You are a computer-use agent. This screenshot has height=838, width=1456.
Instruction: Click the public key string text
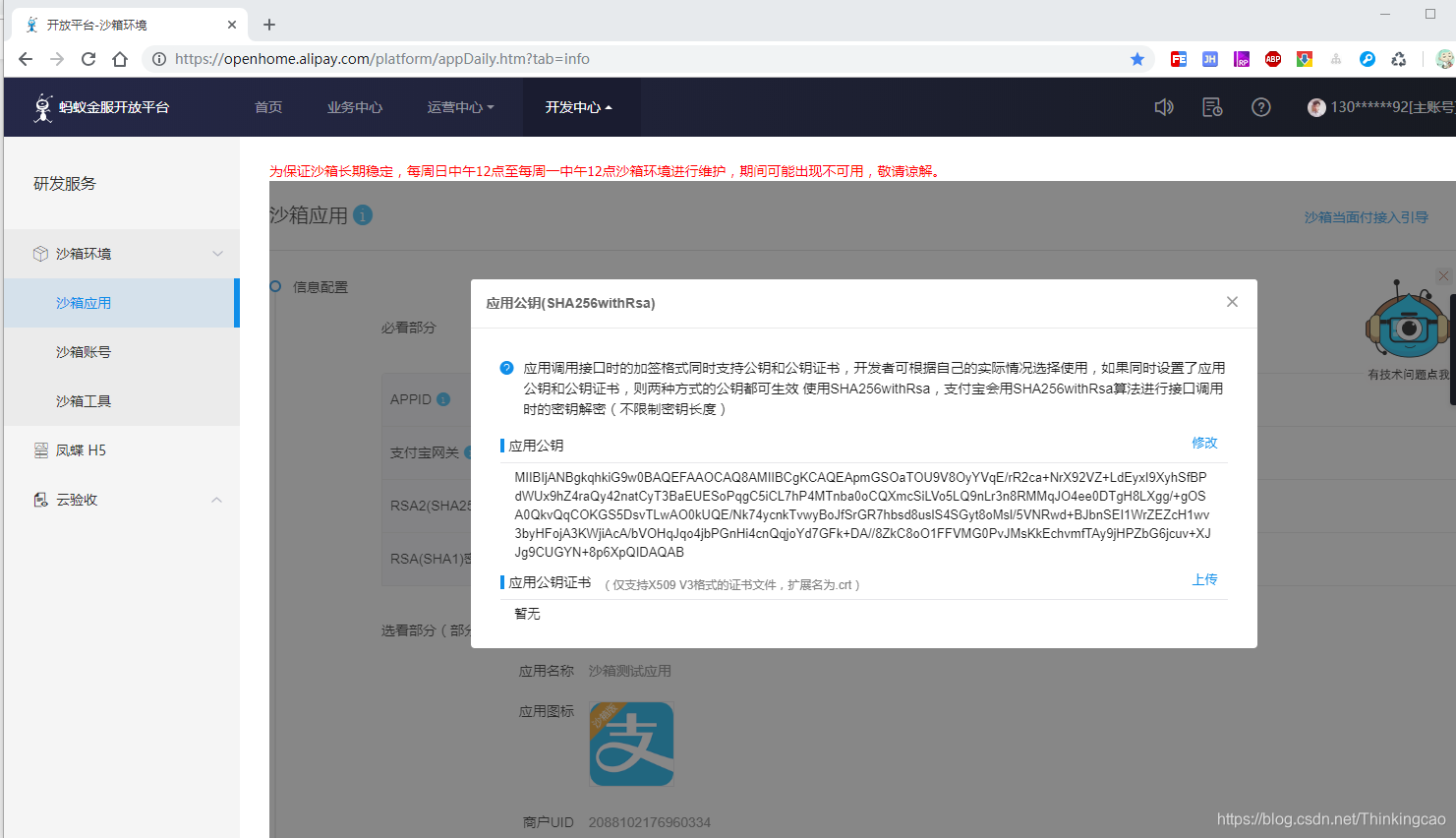click(862, 514)
